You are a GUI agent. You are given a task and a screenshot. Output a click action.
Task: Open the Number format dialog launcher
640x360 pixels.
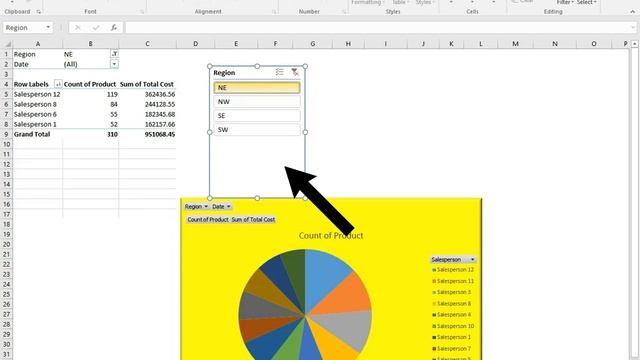click(344, 12)
